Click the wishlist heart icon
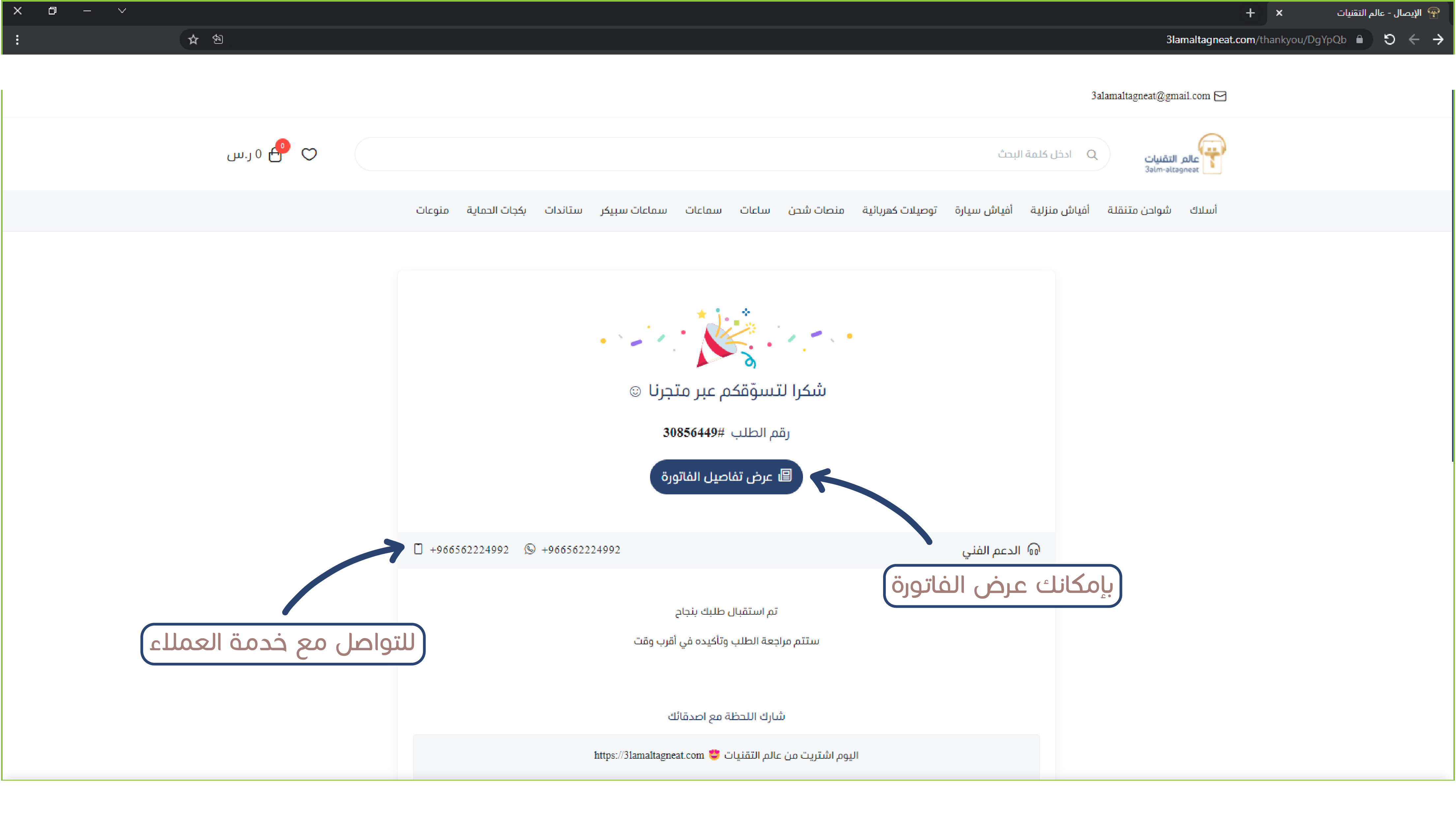 (x=309, y=154)
